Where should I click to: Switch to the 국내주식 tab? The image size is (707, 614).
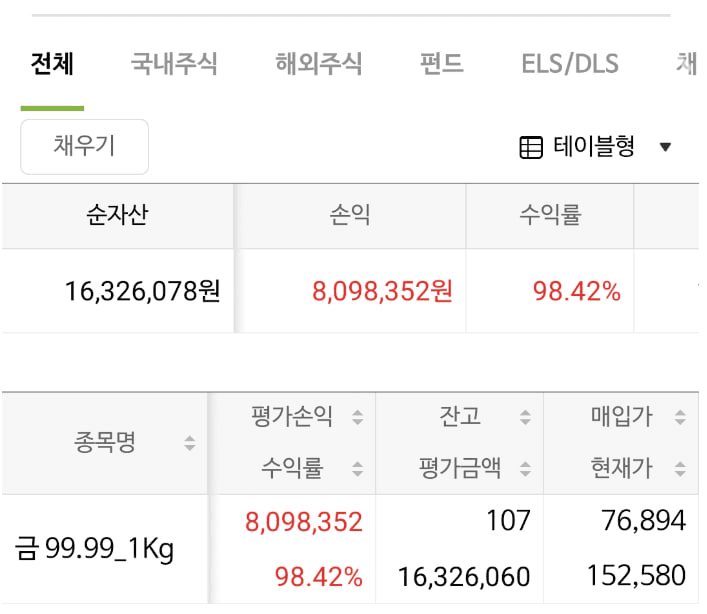pos(174,65)
